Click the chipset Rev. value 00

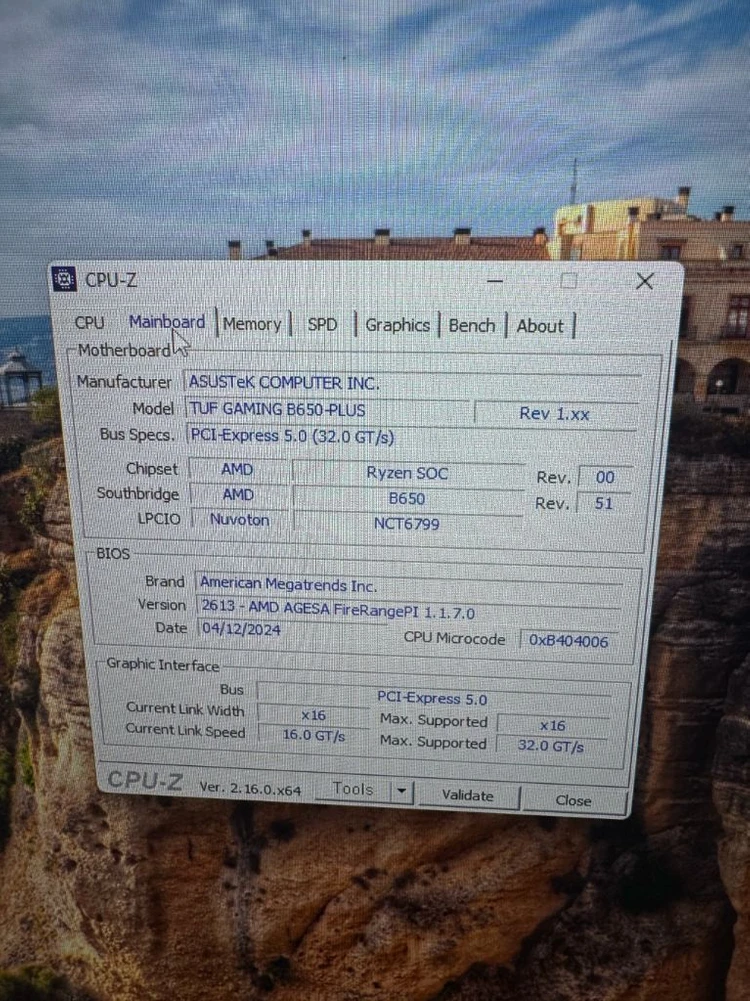point(604,477)
